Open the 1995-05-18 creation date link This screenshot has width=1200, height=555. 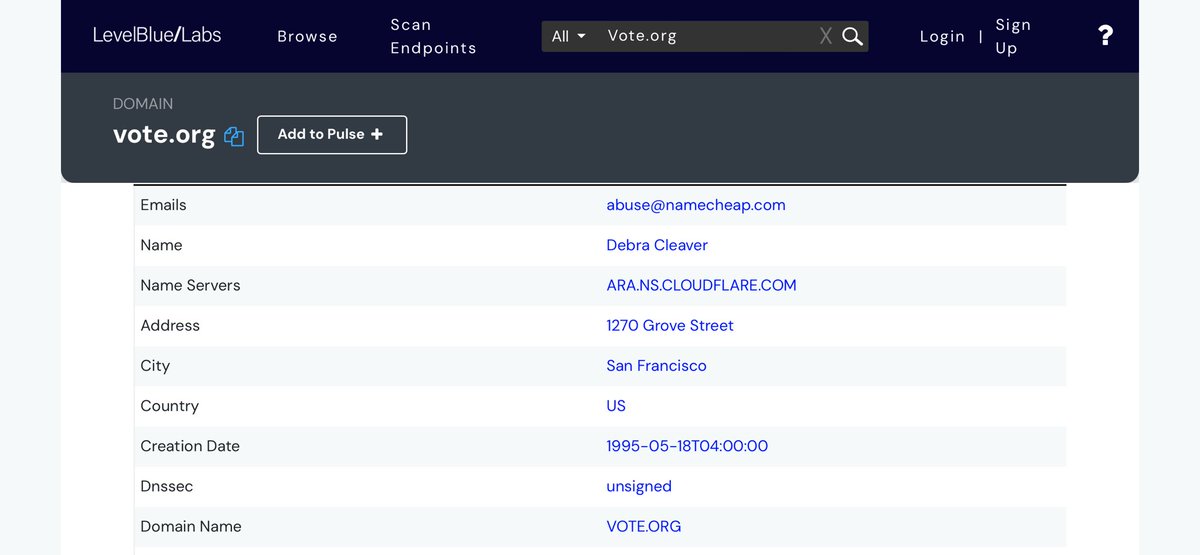686,446
